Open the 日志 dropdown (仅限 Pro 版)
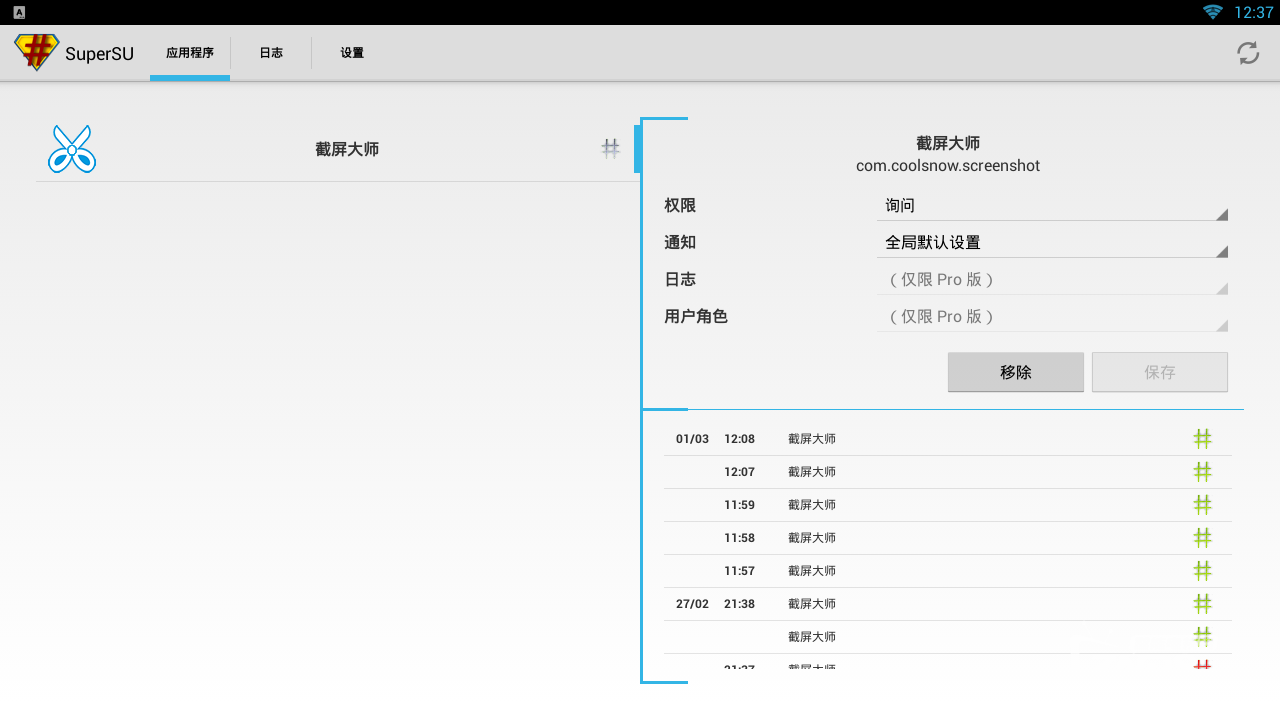 pyautogui.click(x=1052, y=279)
